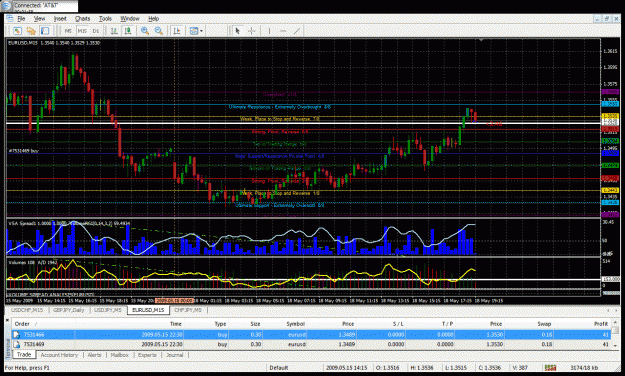Toggle the Market Watch panel icon
This screenshot has width=625, height=376.
click(45, 31)
